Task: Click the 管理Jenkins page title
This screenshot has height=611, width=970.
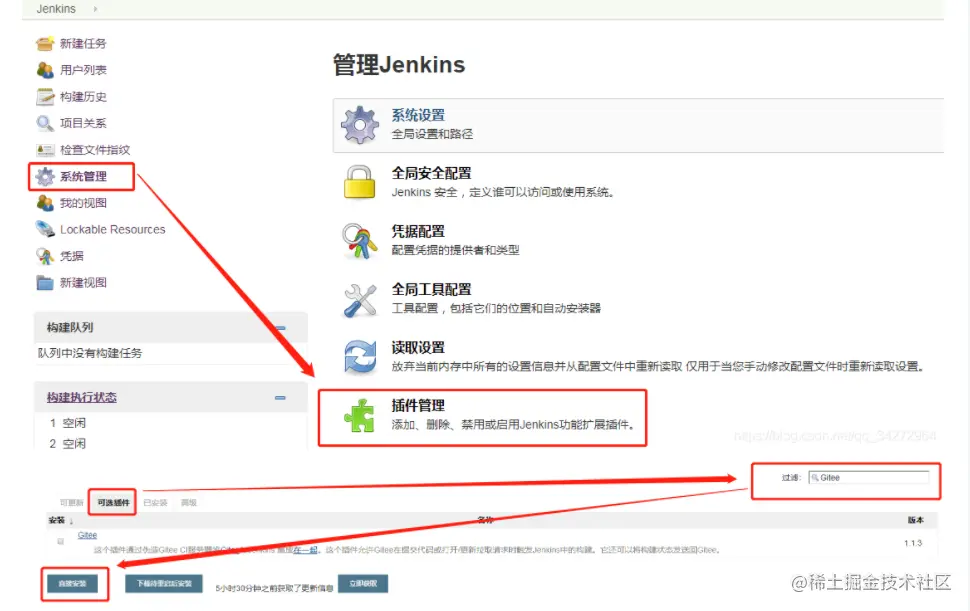Action: 399,64
